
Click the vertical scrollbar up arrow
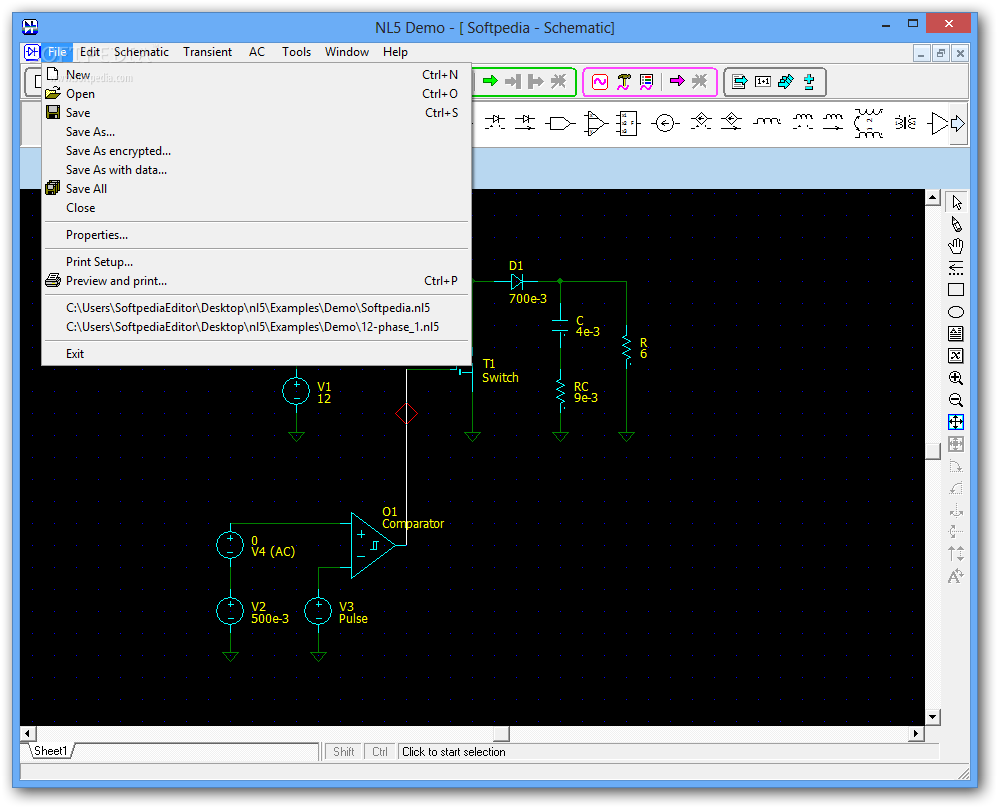(x=932, y=197)
